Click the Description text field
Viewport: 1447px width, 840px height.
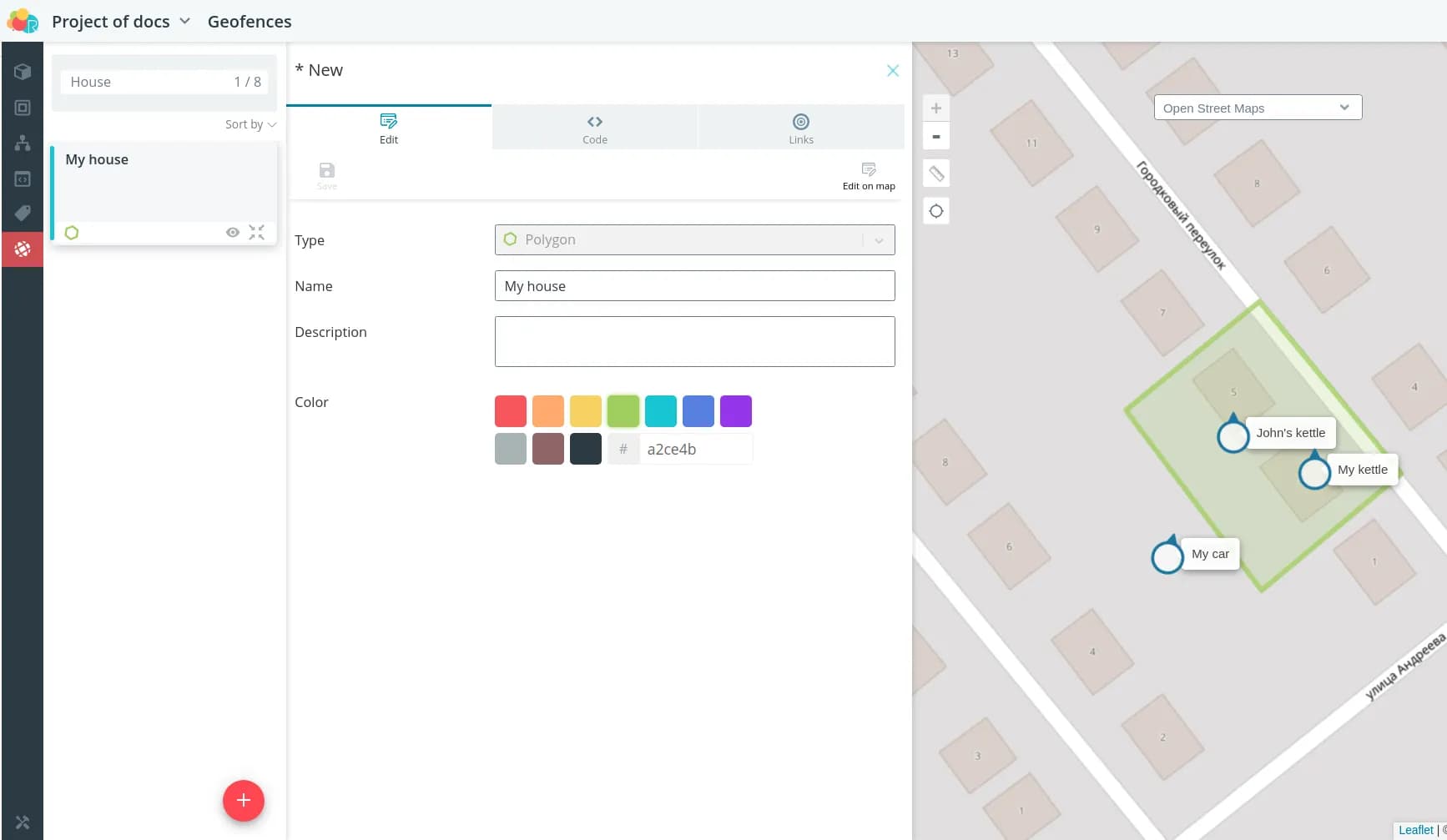694,341
